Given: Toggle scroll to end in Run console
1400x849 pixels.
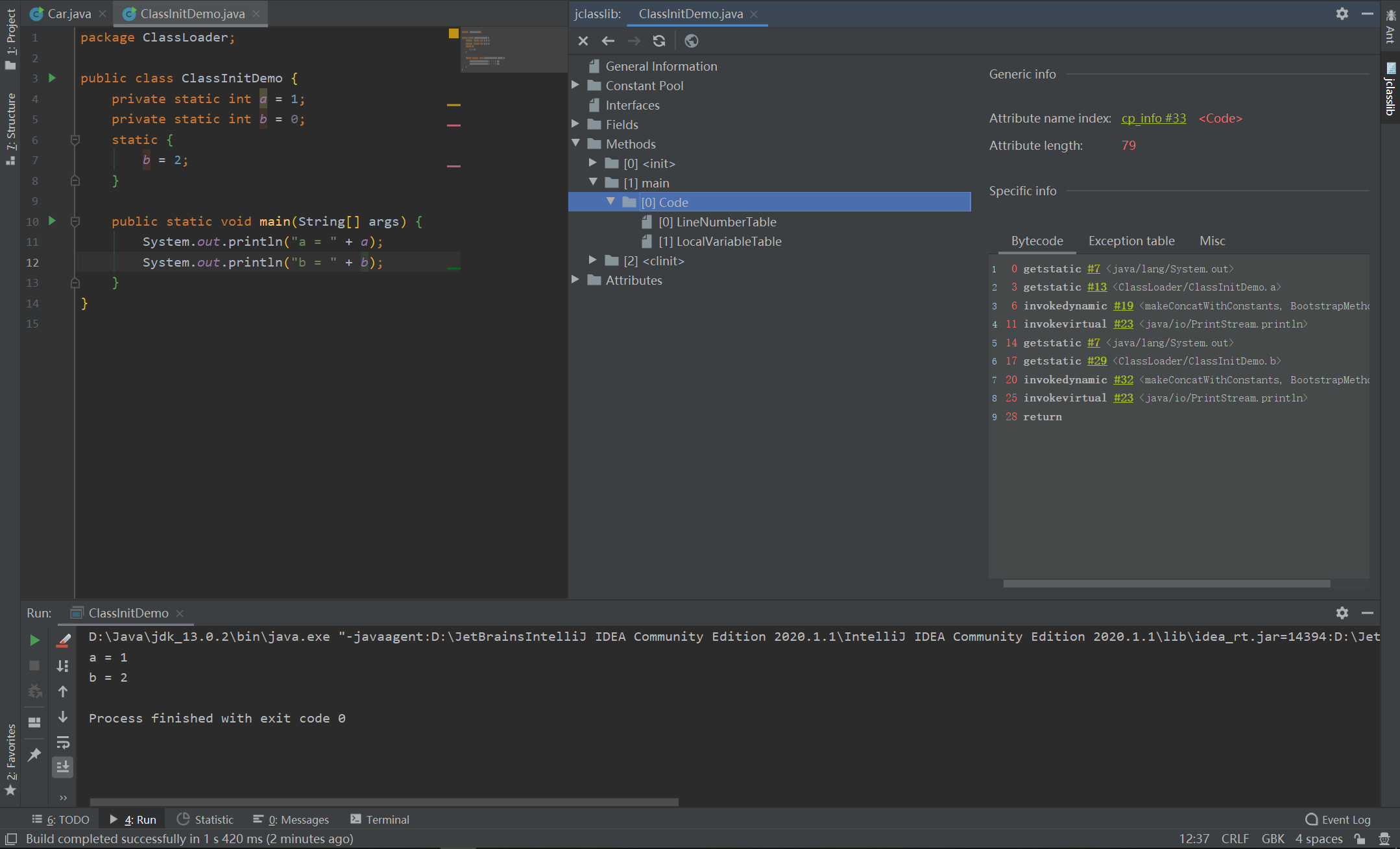Looking at the screenshot, I should coord(63,767).
